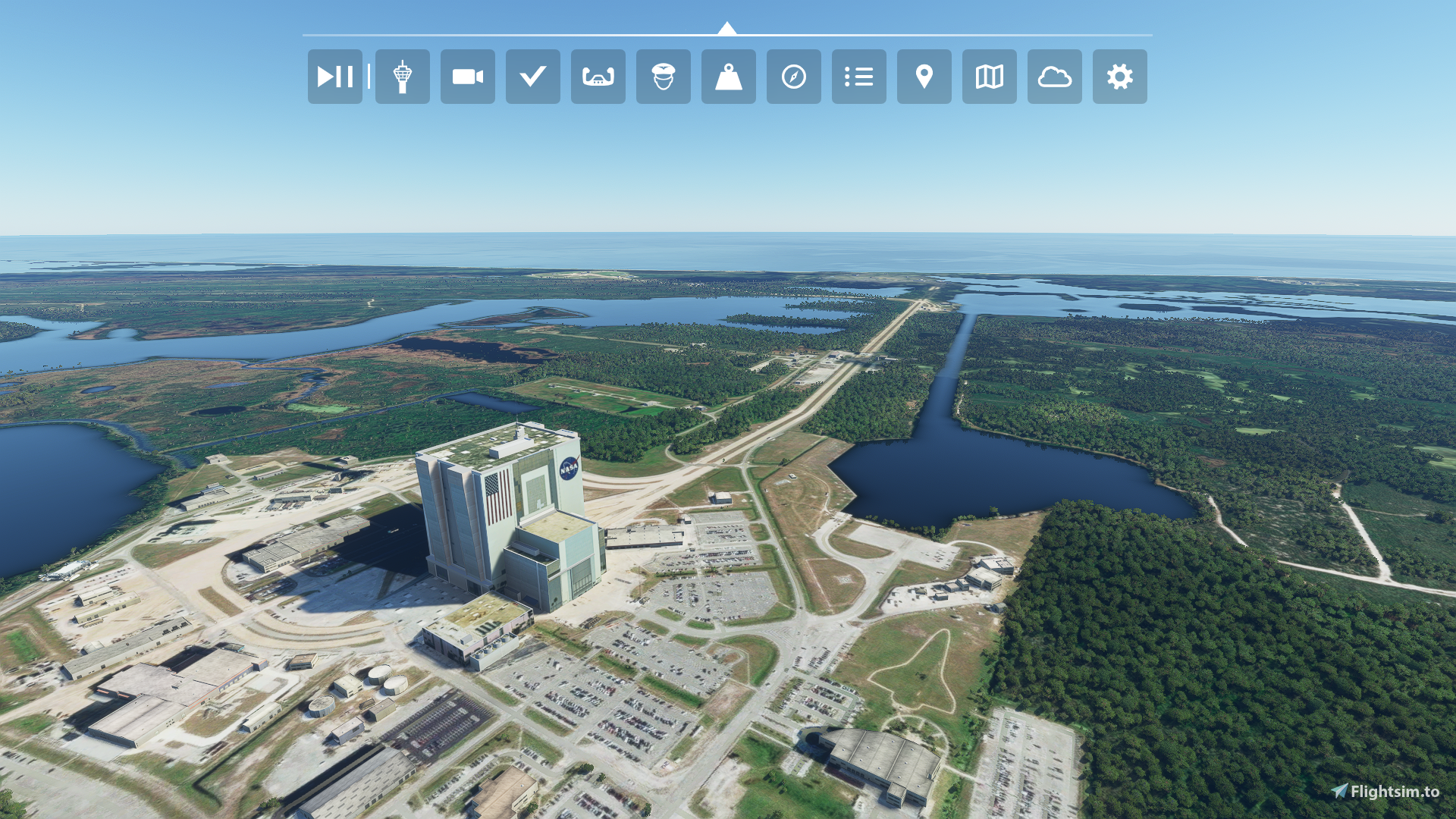Screen dimensions: 1456x819
Task: Open the Weather cloud panel
Action: [x=1055, y=77]
